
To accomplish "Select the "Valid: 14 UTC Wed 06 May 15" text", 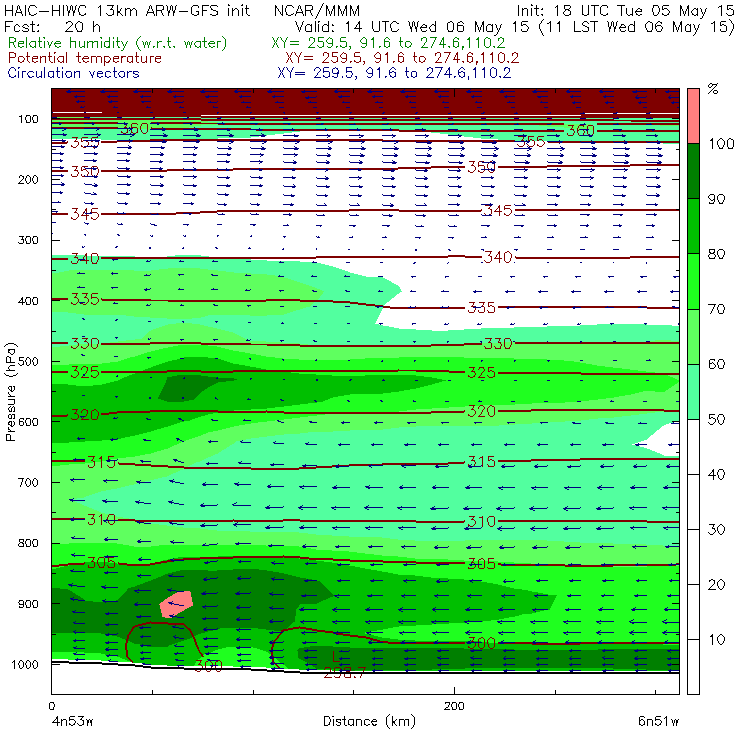I will pyautogui.click(x=412, y=27).
